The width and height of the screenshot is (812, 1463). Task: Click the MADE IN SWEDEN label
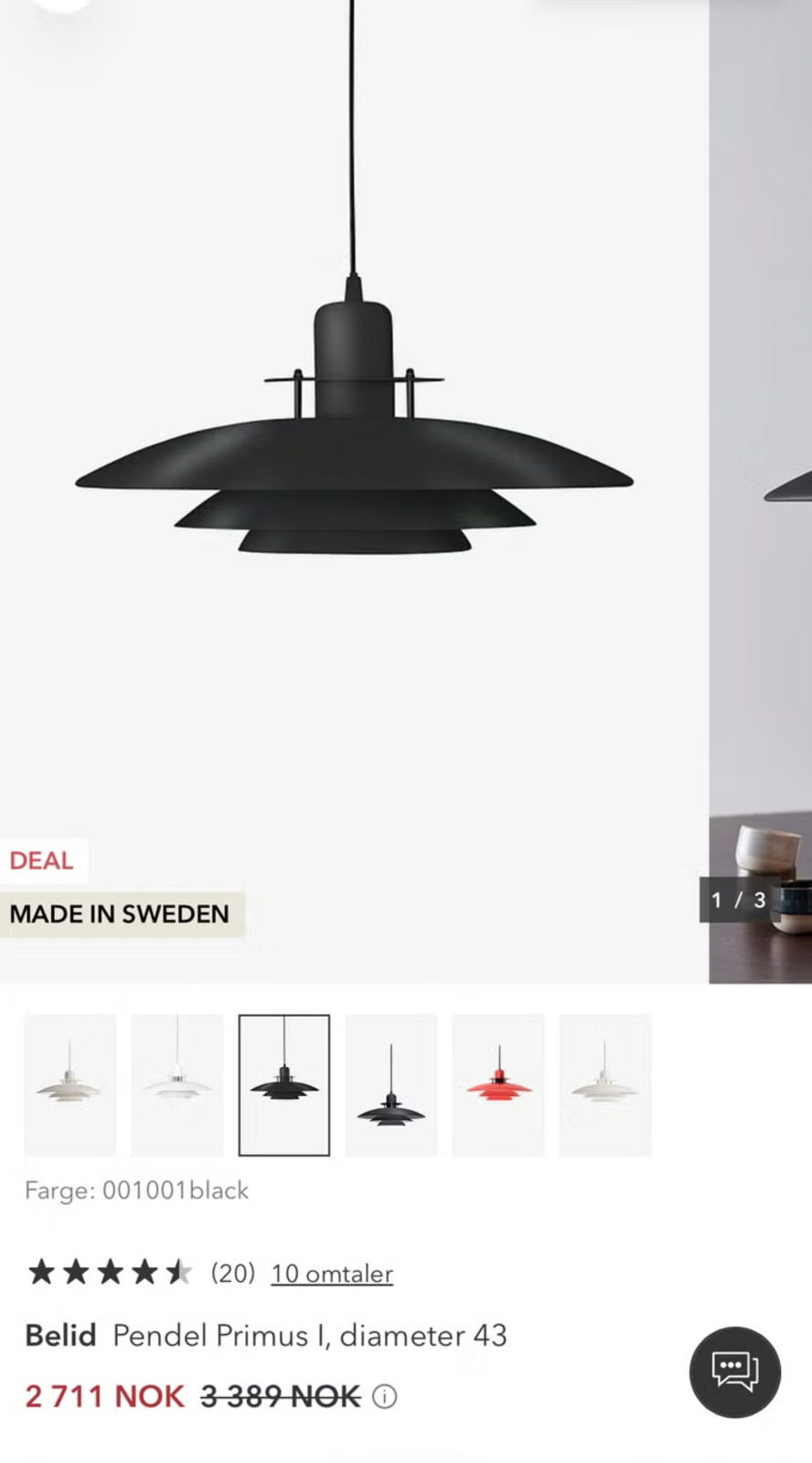(120, 913)
